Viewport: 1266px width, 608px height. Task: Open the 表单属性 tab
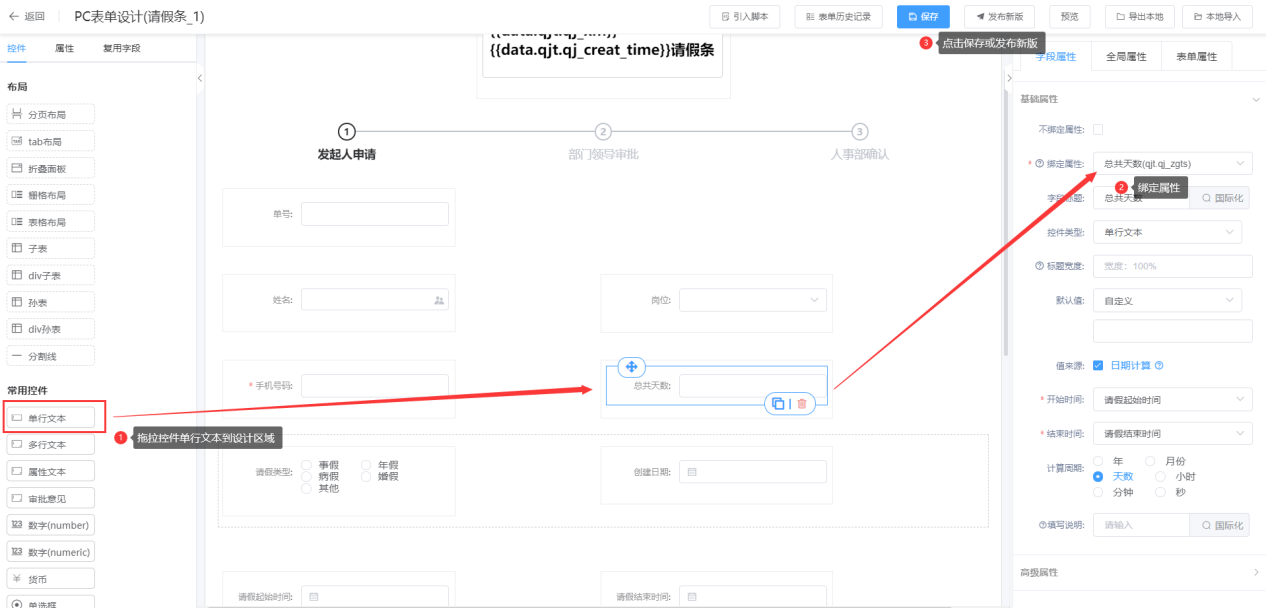(1197, 57)
